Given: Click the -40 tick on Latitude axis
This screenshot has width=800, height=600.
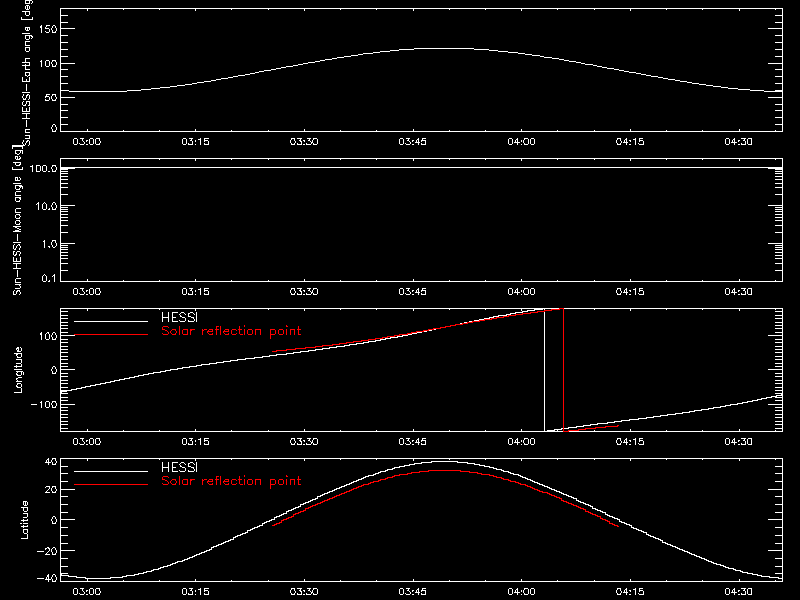Looking at the screenshot, I should (x=47, y=579).
